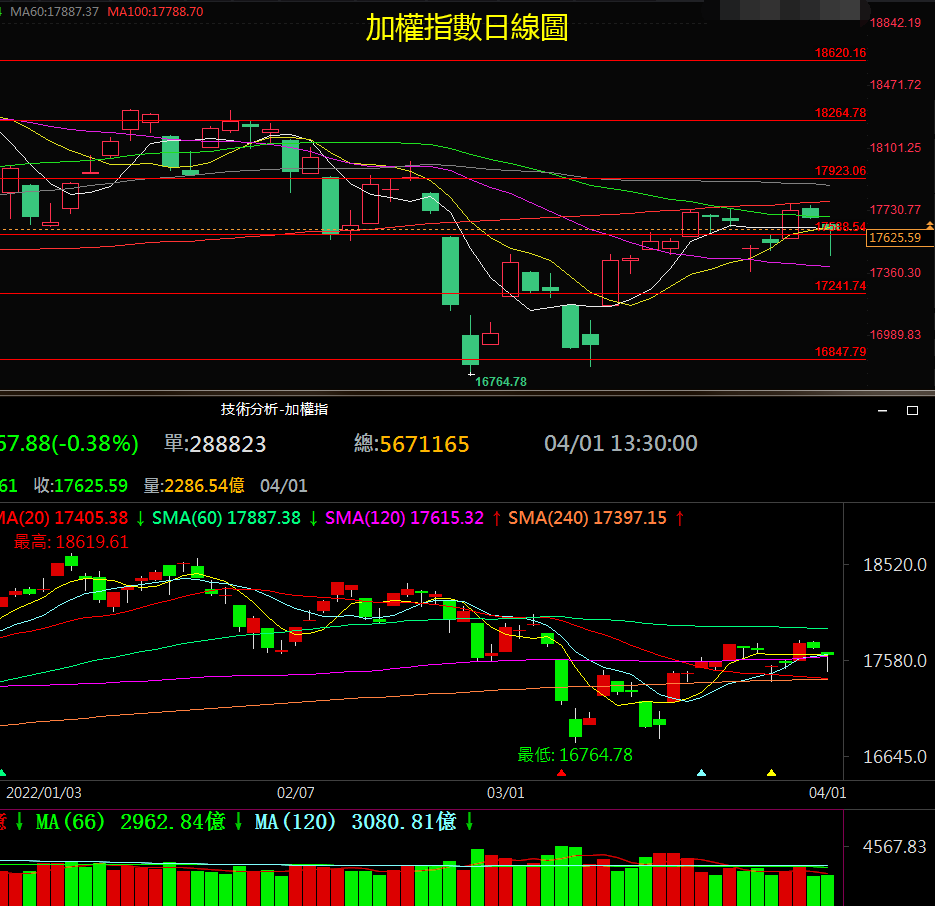Click the SMA(240) 17397.15 indicator label

click(x=587, y=518)
